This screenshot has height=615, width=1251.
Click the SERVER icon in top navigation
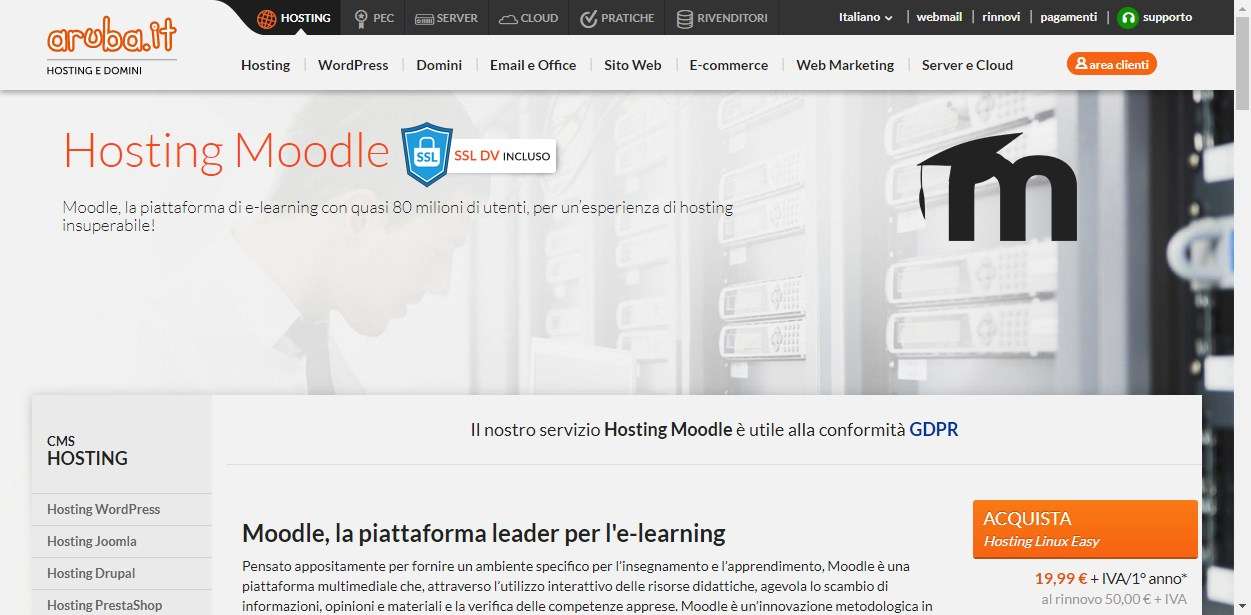(x=428, y=17)
